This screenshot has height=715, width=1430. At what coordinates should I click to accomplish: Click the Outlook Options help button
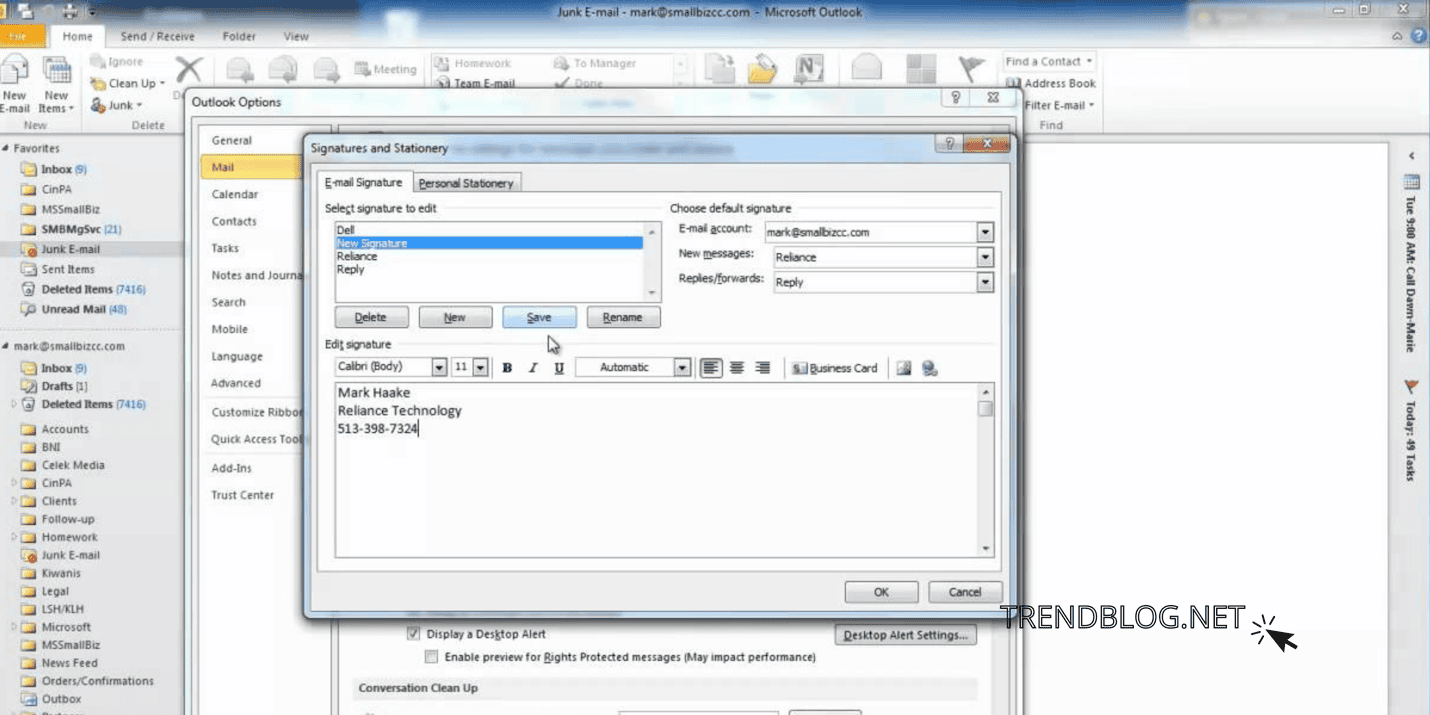pos(956,97)
